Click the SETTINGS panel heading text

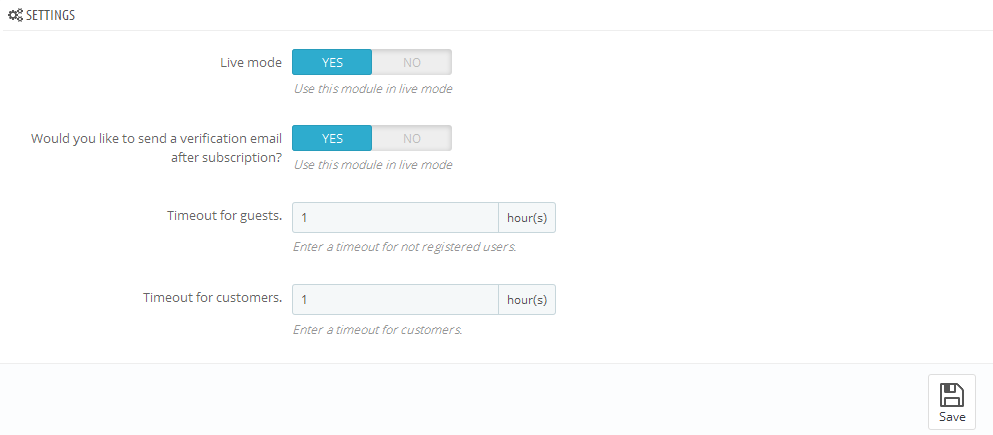pos(52,16)
